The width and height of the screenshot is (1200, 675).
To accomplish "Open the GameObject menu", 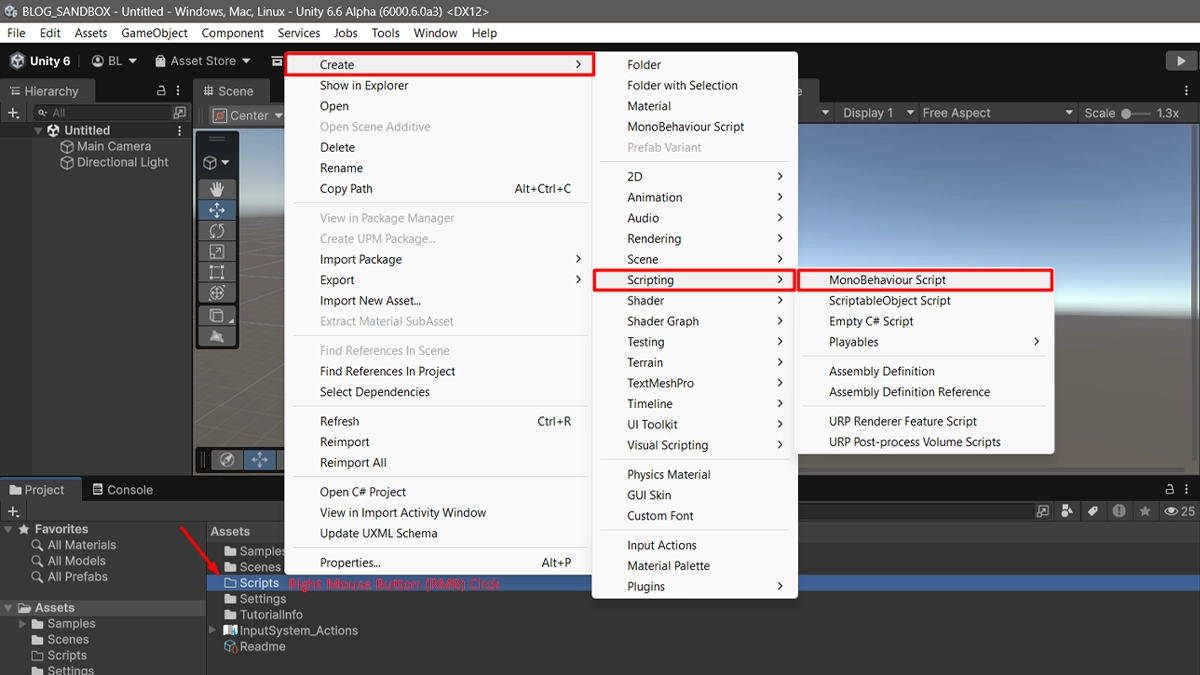I will coord(154,33).
